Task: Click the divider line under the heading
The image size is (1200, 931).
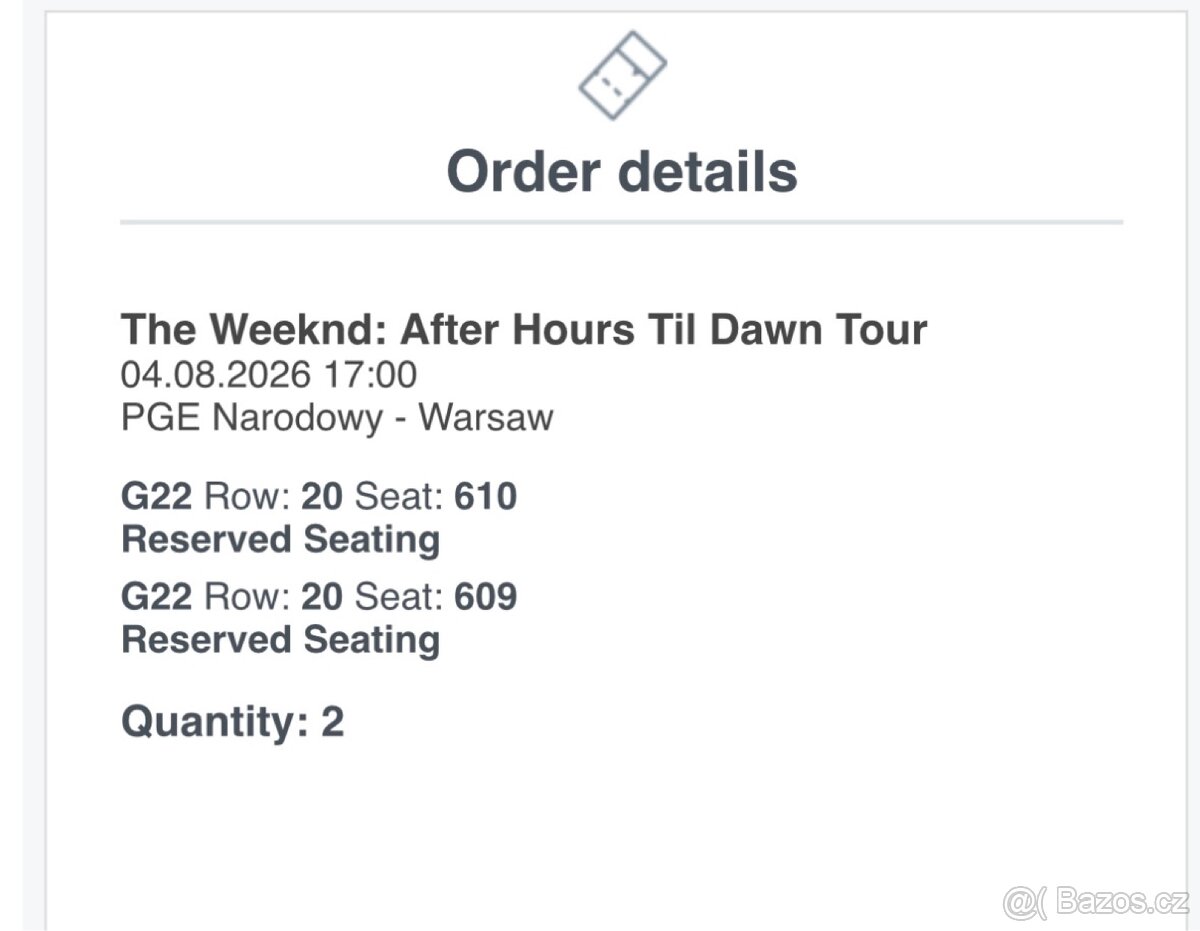Action: (x=621, y=221)
